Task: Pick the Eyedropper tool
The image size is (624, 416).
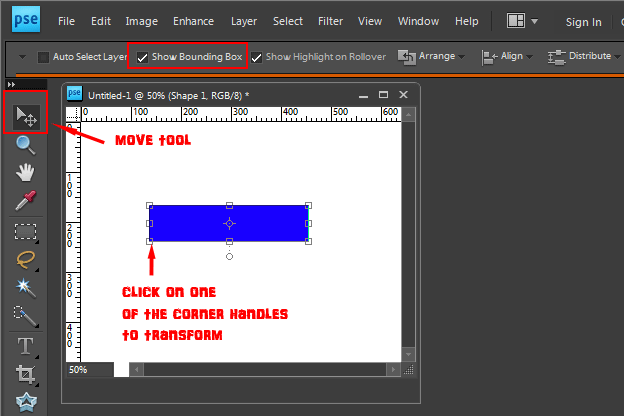Action: 25,200
